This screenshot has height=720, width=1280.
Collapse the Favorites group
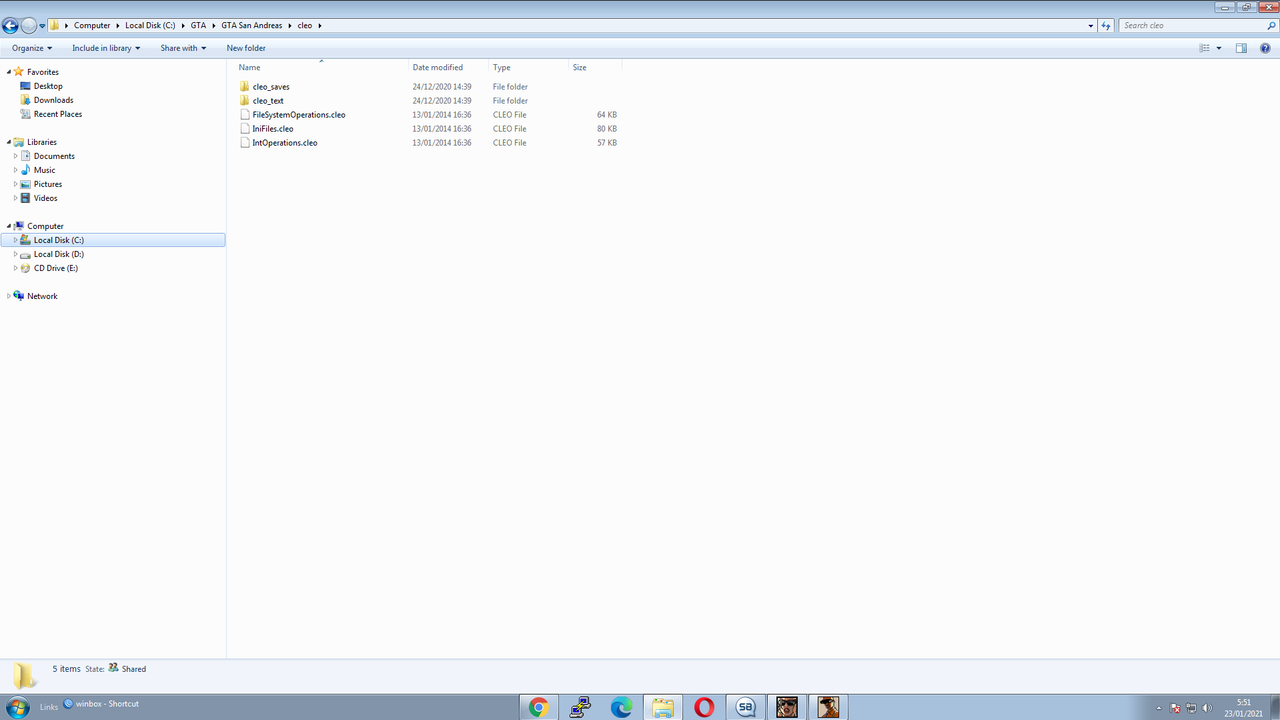point(9,72)
